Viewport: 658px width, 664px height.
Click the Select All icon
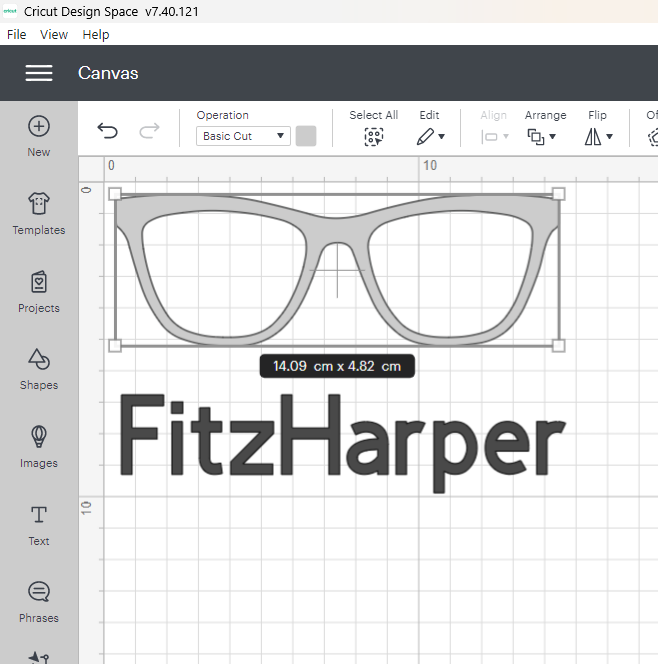click(x=374, y=137)
